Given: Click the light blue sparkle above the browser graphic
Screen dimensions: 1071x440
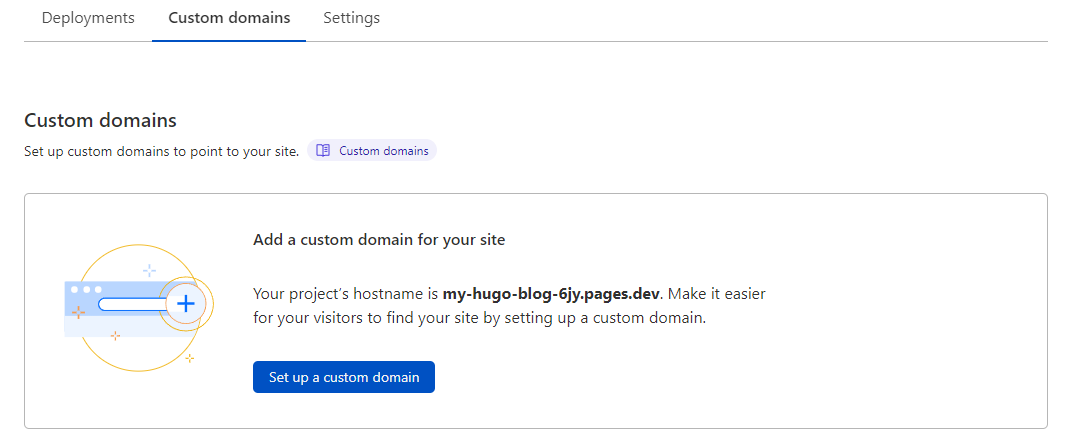Looking at the screenshot, I should (149, 270).
